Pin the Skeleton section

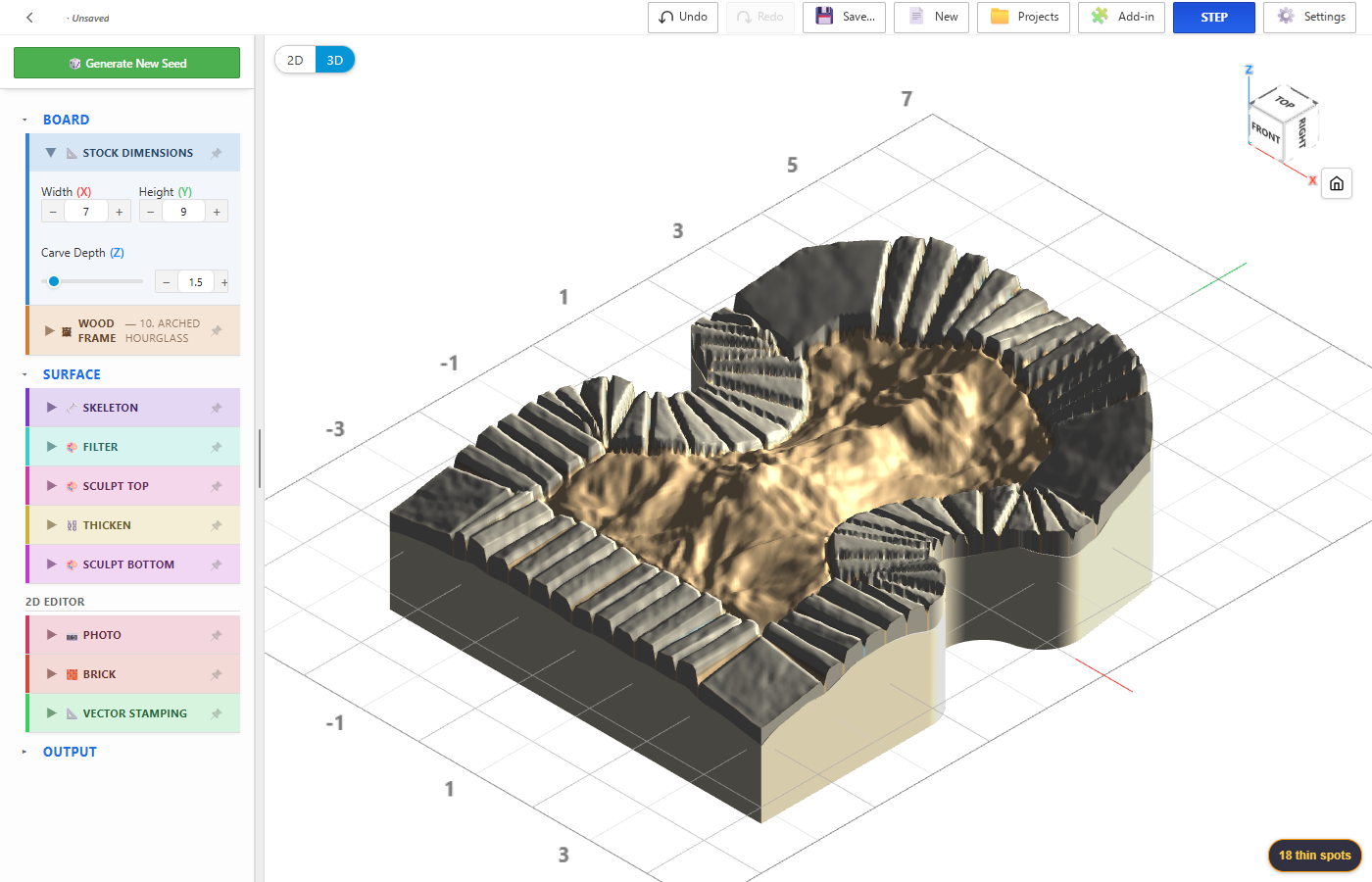217,408
